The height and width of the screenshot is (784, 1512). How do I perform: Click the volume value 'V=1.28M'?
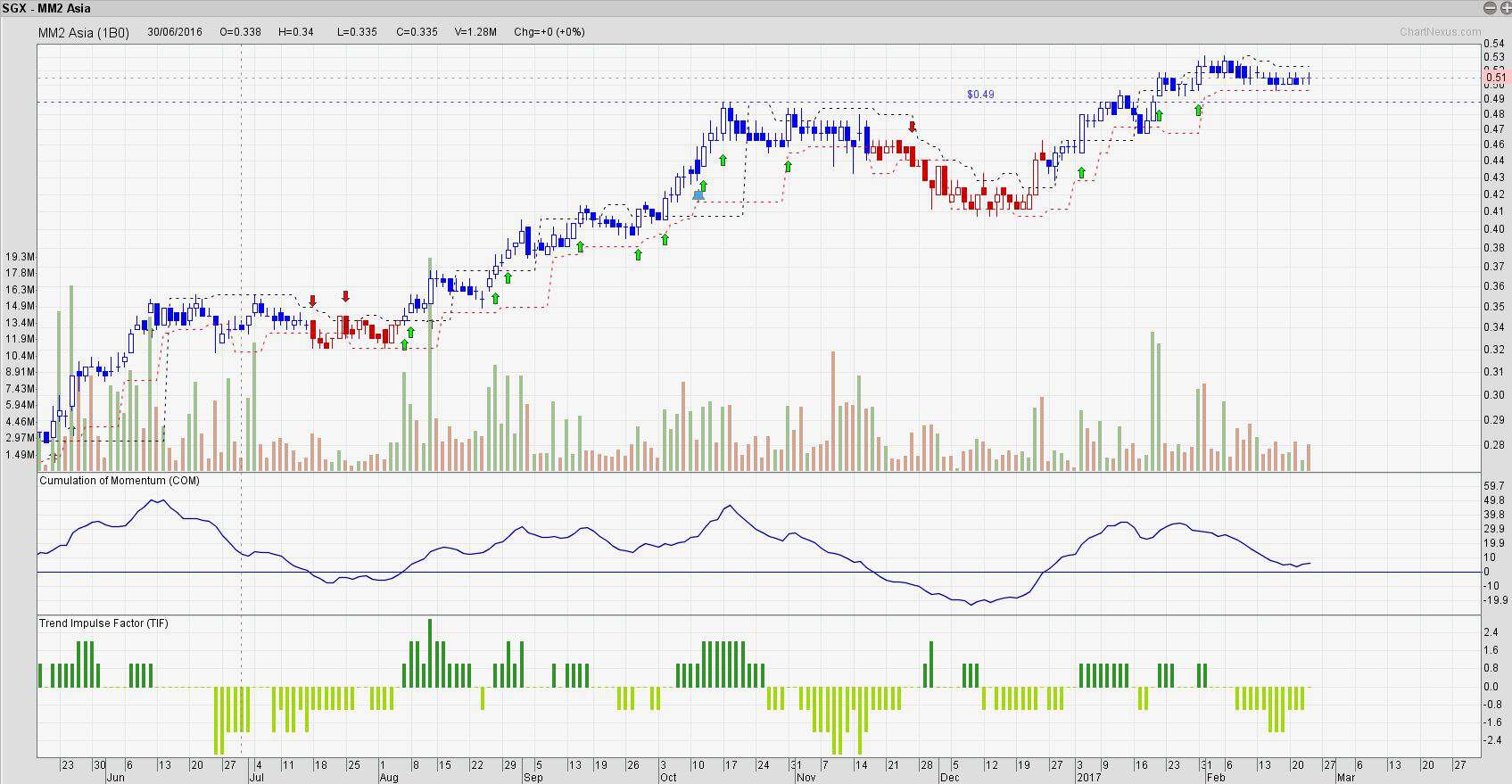[475, 32]
